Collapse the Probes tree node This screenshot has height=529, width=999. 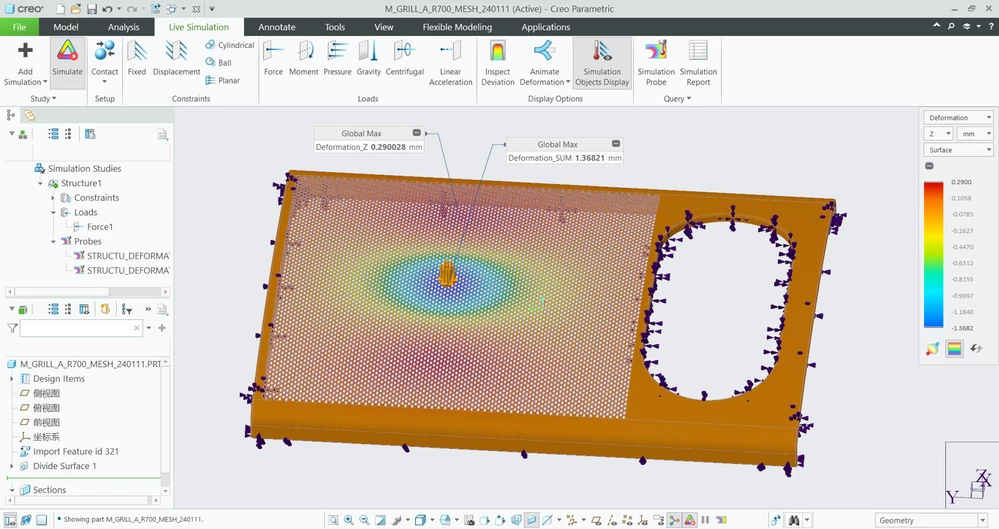click(x=53, y=242)
